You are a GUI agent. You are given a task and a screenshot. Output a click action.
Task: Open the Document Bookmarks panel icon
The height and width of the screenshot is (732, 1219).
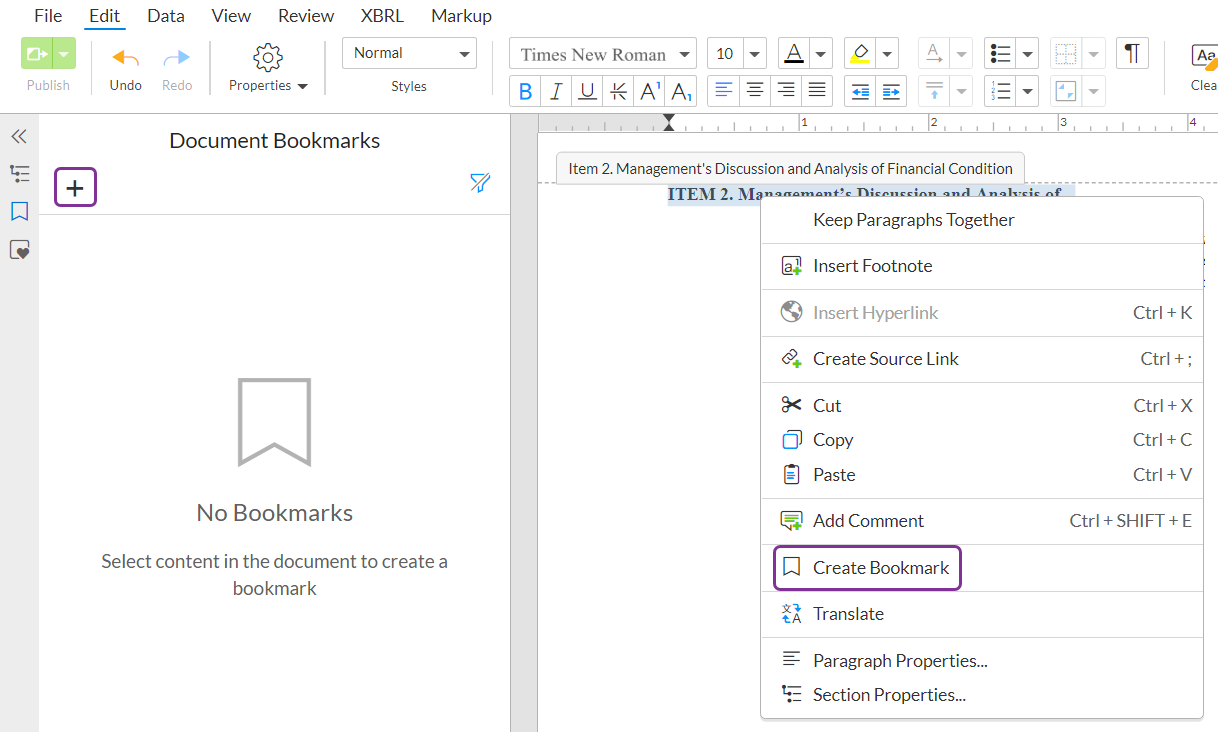pos(20,211)
